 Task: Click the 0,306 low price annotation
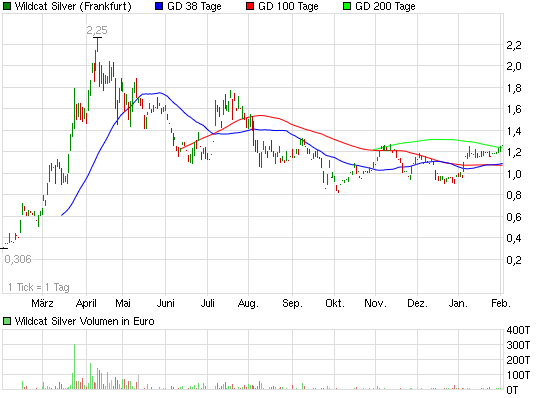coord(18,259)
